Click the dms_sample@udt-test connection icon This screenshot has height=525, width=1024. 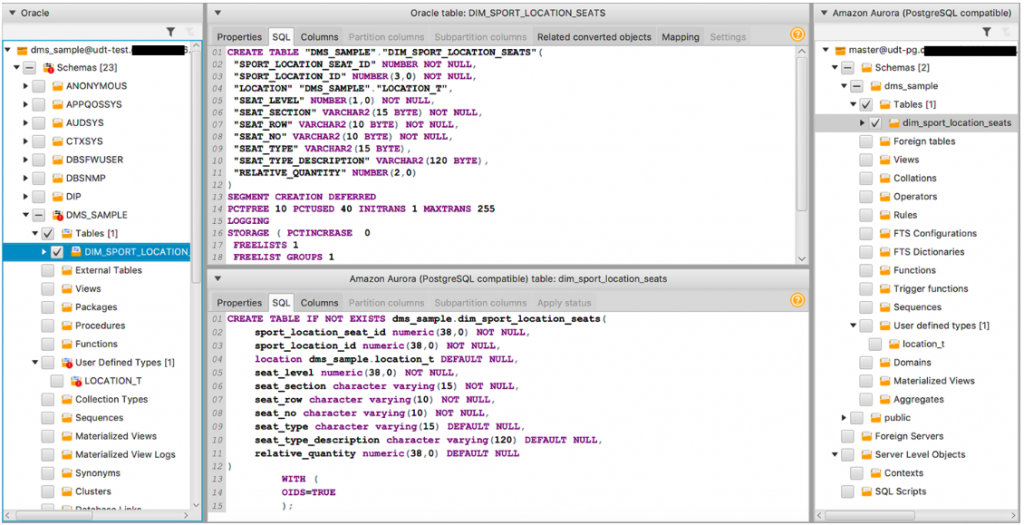pos(22,50)
